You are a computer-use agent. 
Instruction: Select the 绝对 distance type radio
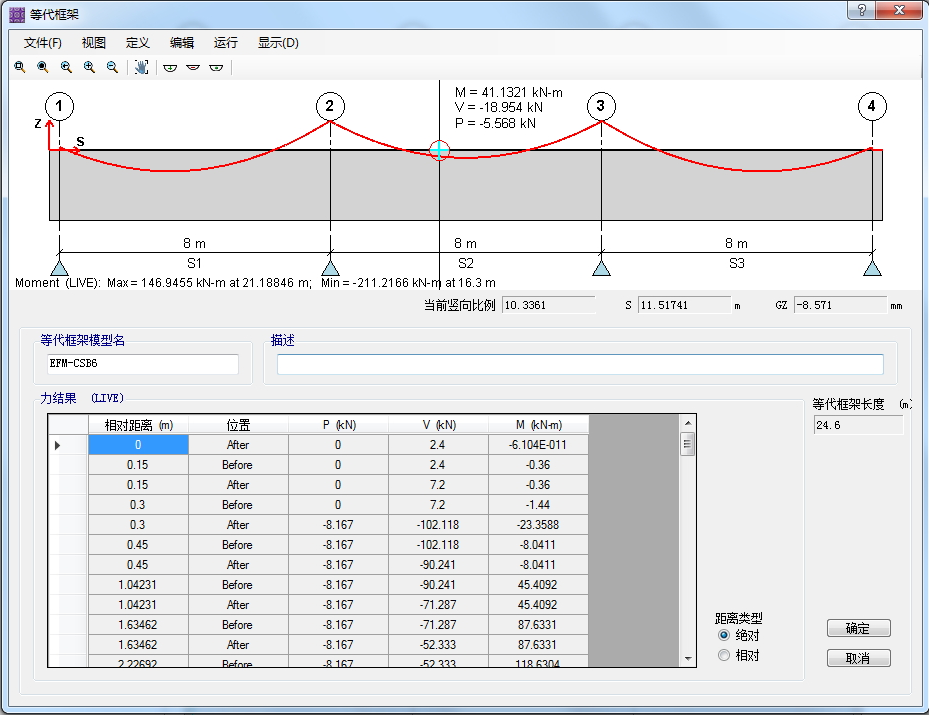point(723,635)
